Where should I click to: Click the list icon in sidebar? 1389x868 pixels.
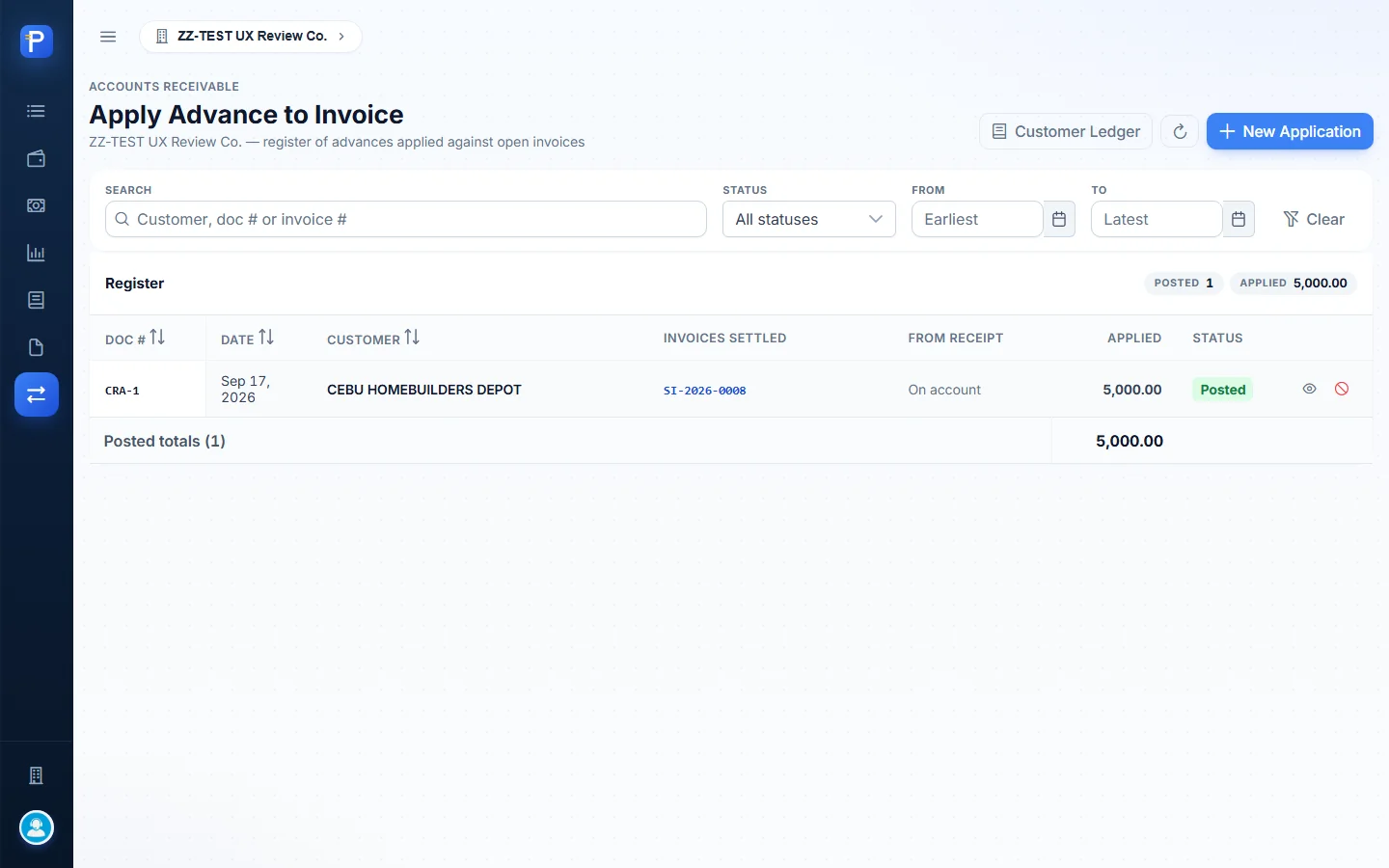37,111
